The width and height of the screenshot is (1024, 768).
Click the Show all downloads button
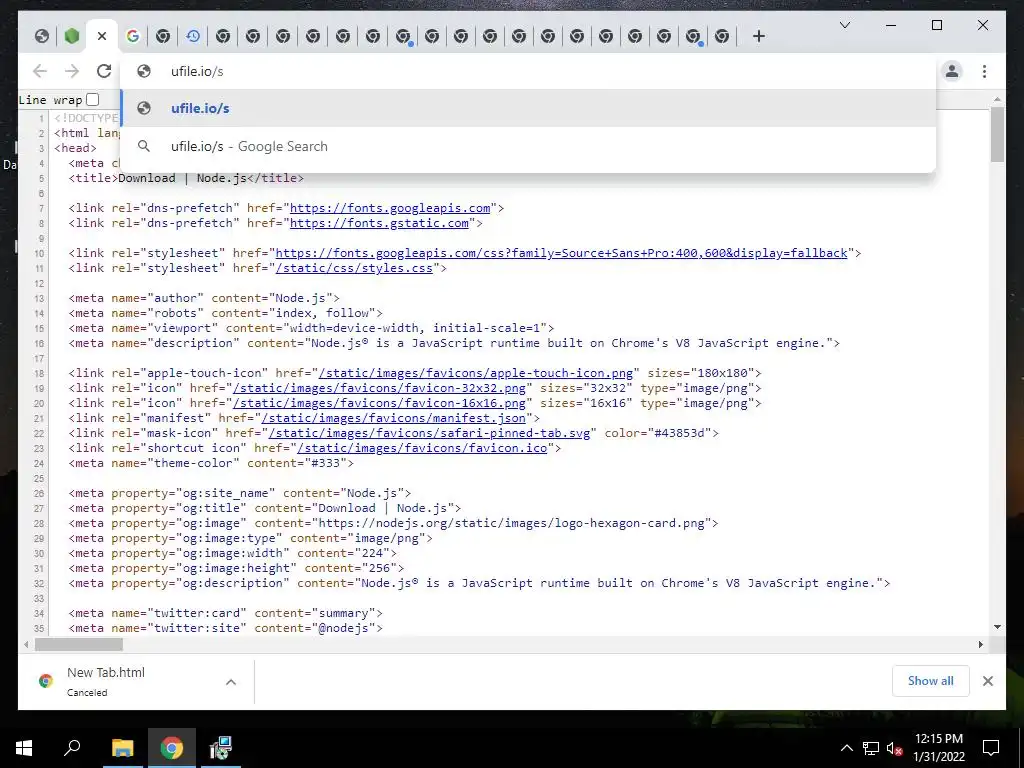(931, 681)
